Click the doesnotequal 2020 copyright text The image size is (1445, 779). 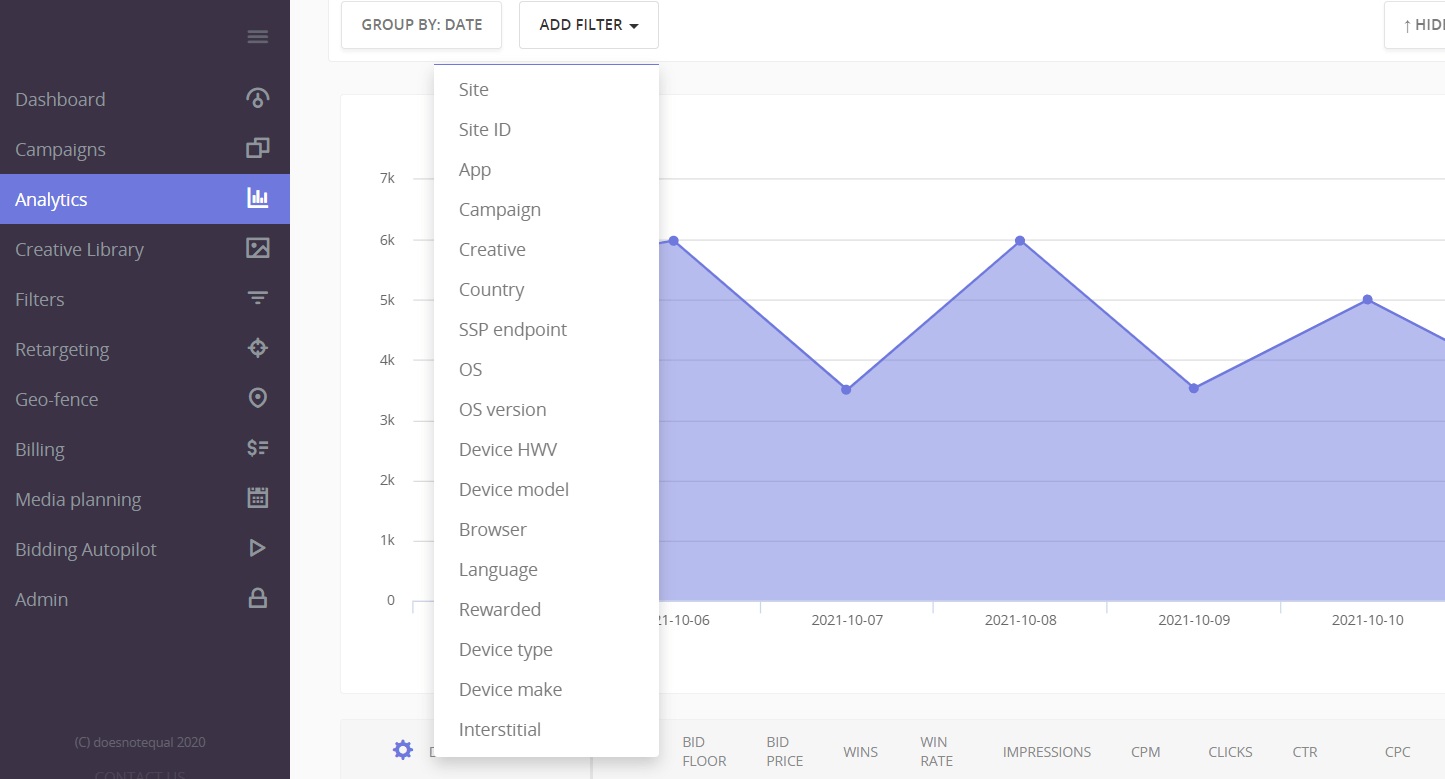point(140,742)
